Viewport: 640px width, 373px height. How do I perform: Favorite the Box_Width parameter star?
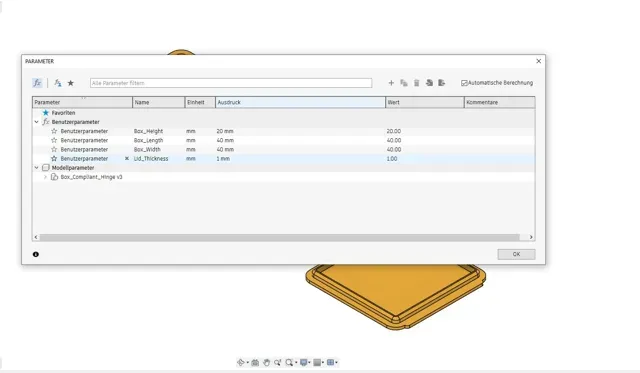point(54,149)
